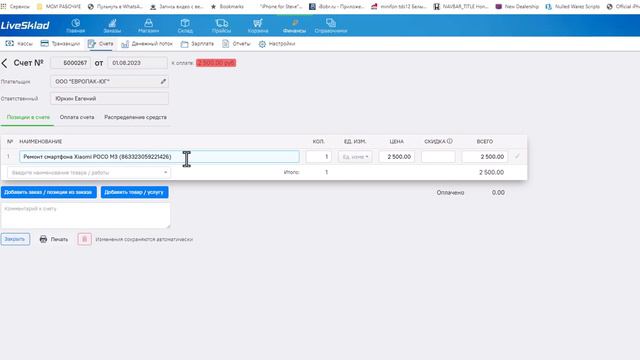Open Справочники section in top navigation
Image resolution: width=640 pixels, height=360 pixels.
[331, 26]
